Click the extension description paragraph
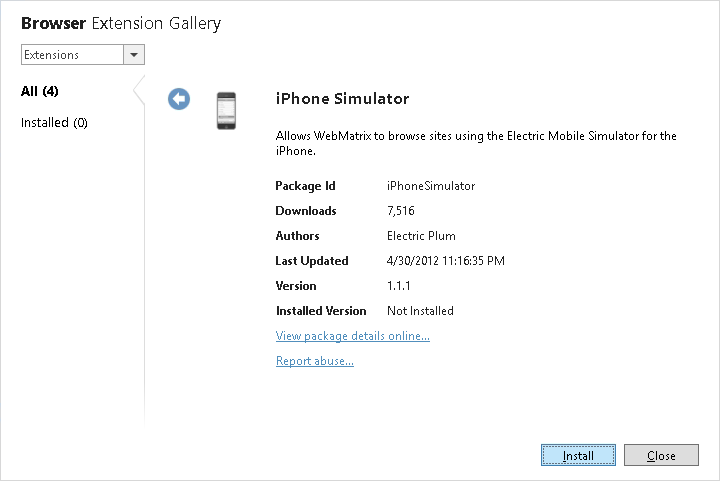This screenshot has height=481, width=720. 476,143
